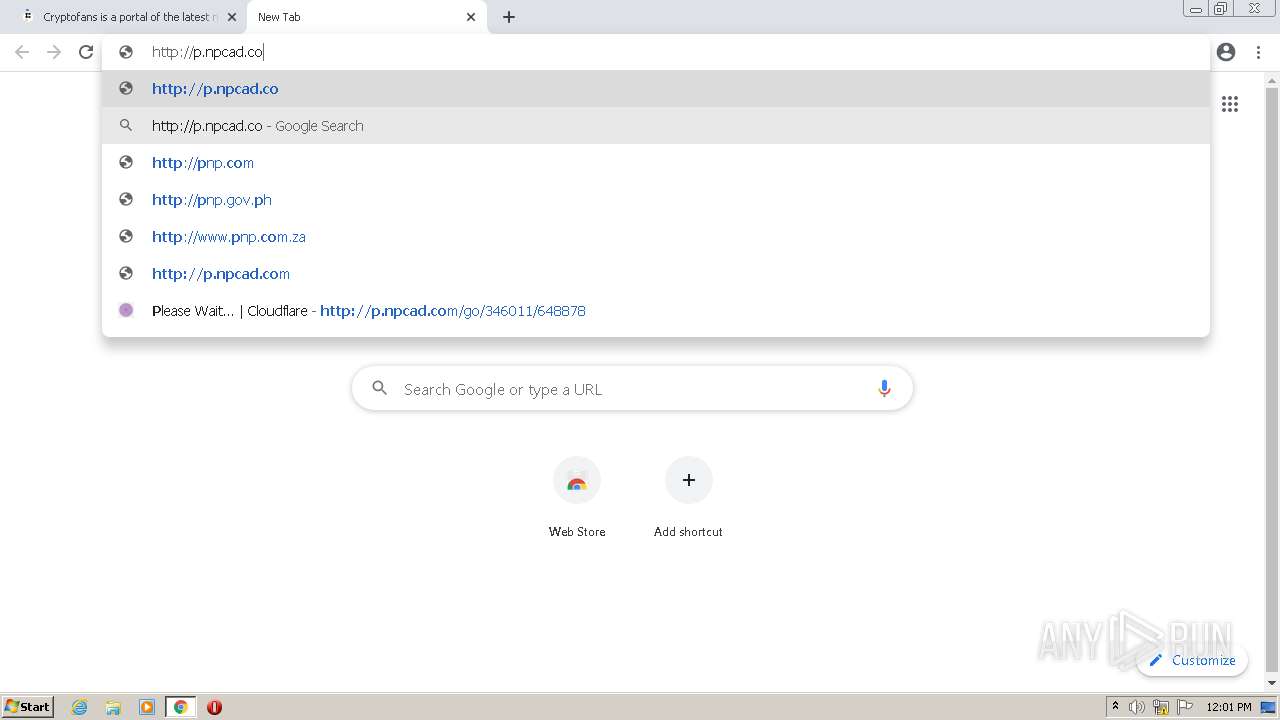Image resolution: width=1280 pixels, height=720 pixels.
Task: Click the 12:01 PM taskbar clock
Action: pos(1229,707)
